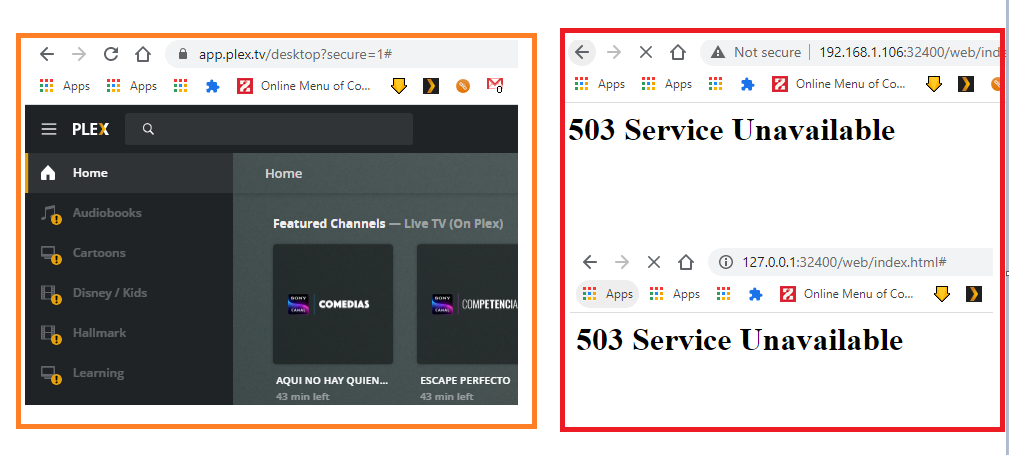Screen dimensions: 1009x455
Task: Open first Apps bookmark in the Plex window
Action: pos(64,86)
